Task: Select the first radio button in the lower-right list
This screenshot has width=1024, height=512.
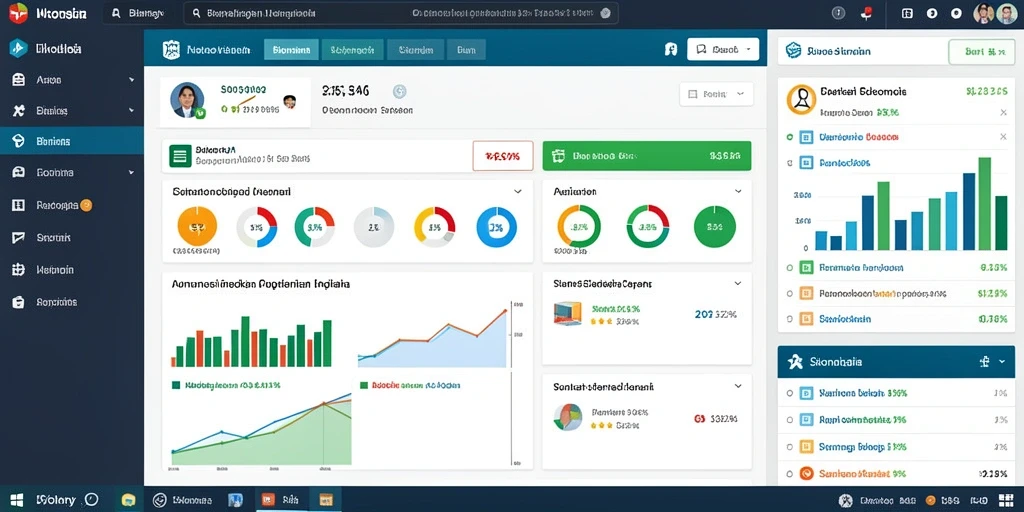Action: tap(790, 393)
